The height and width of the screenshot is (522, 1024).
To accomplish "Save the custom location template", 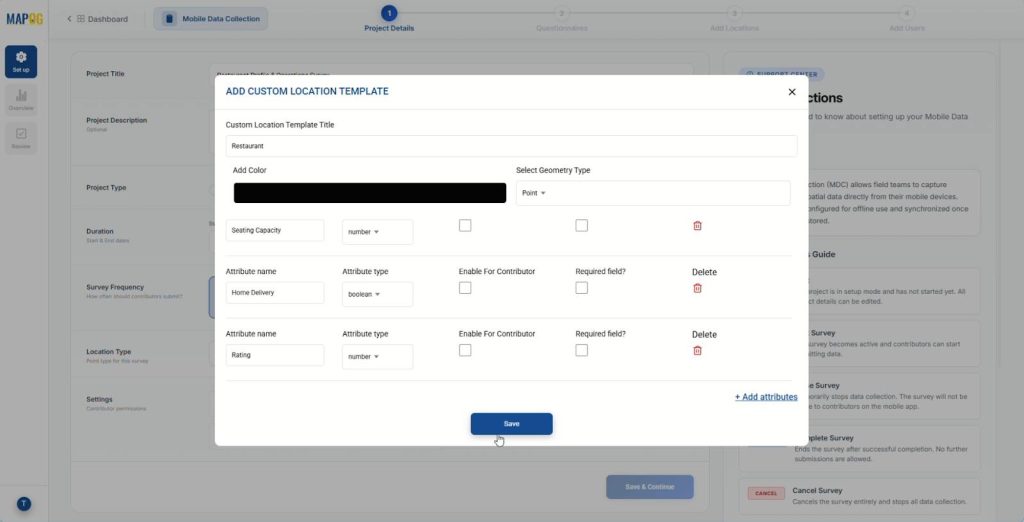I will click(511, 424).
